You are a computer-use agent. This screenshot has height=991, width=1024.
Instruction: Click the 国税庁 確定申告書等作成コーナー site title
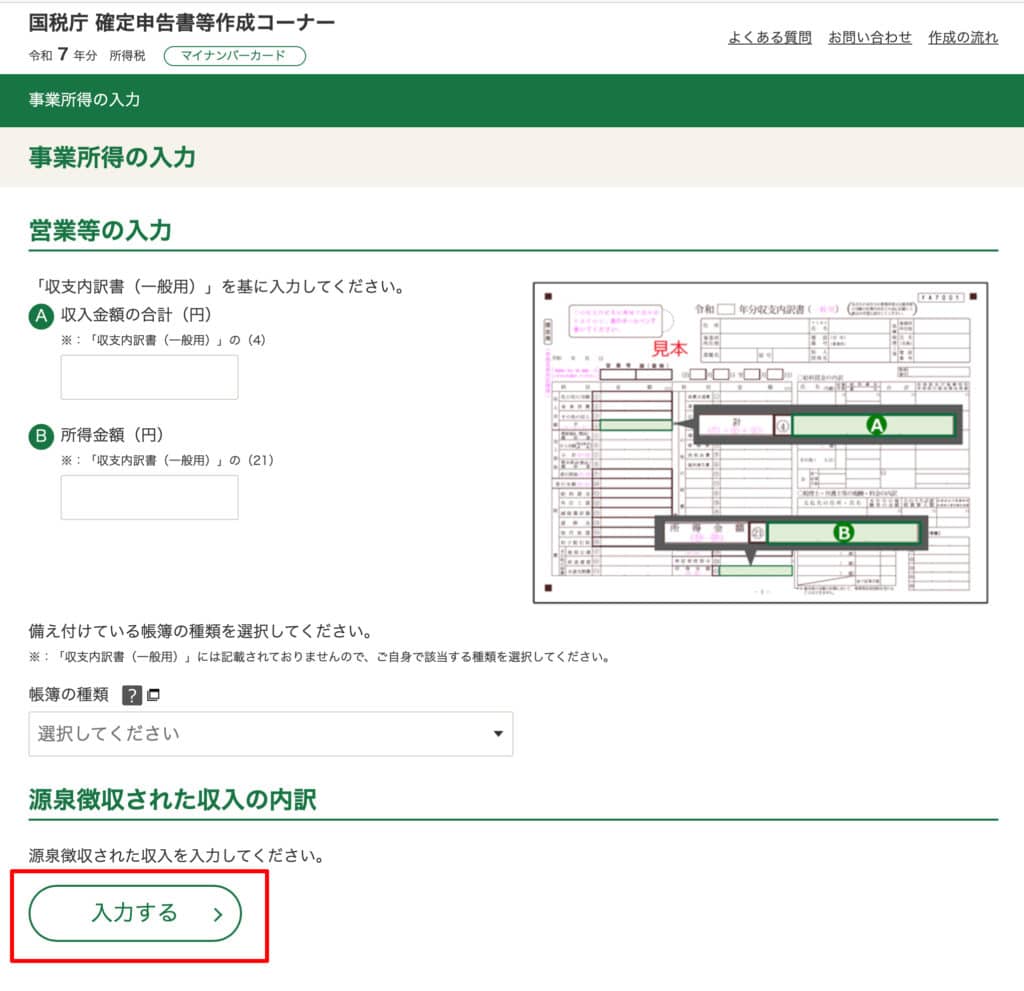[182, 23]
